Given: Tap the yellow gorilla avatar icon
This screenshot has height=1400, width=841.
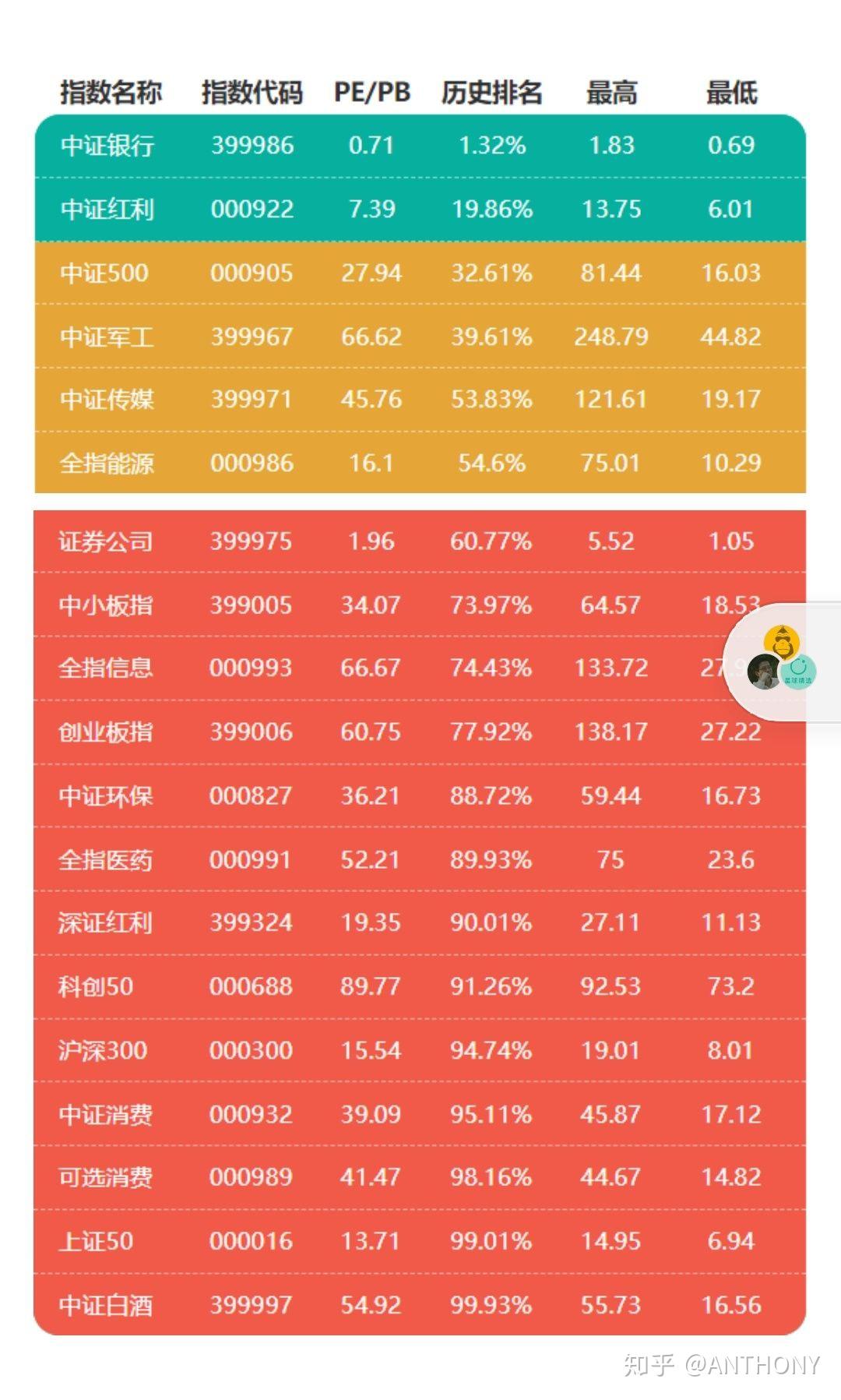Looking at the screenshot, I should point(782,643).
